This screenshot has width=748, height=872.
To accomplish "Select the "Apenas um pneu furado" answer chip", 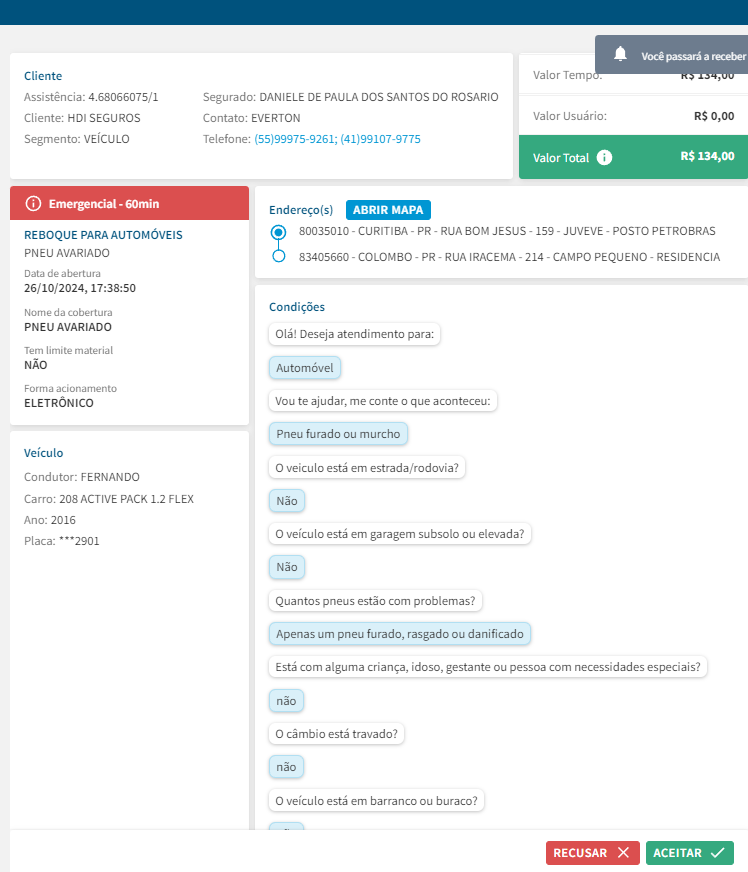I will tap(400, 634).
